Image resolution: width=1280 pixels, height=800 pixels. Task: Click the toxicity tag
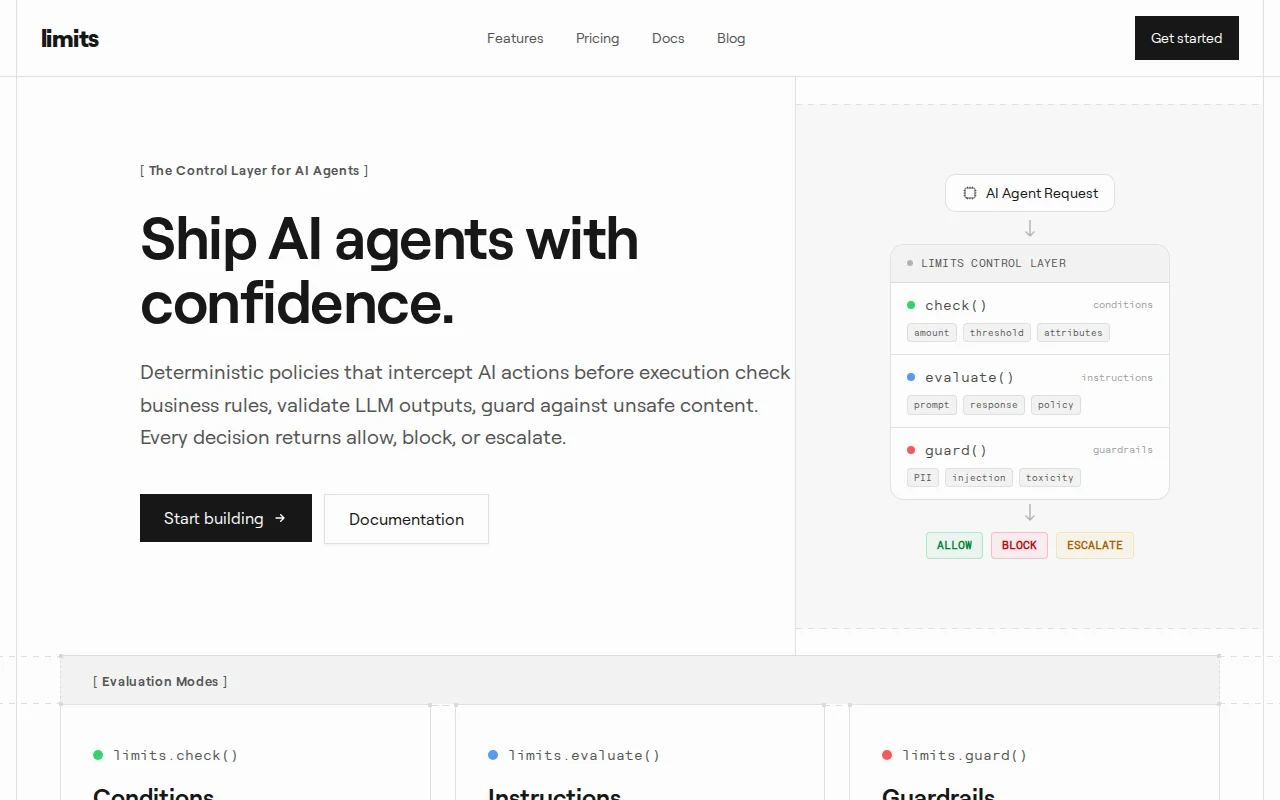1050,478
